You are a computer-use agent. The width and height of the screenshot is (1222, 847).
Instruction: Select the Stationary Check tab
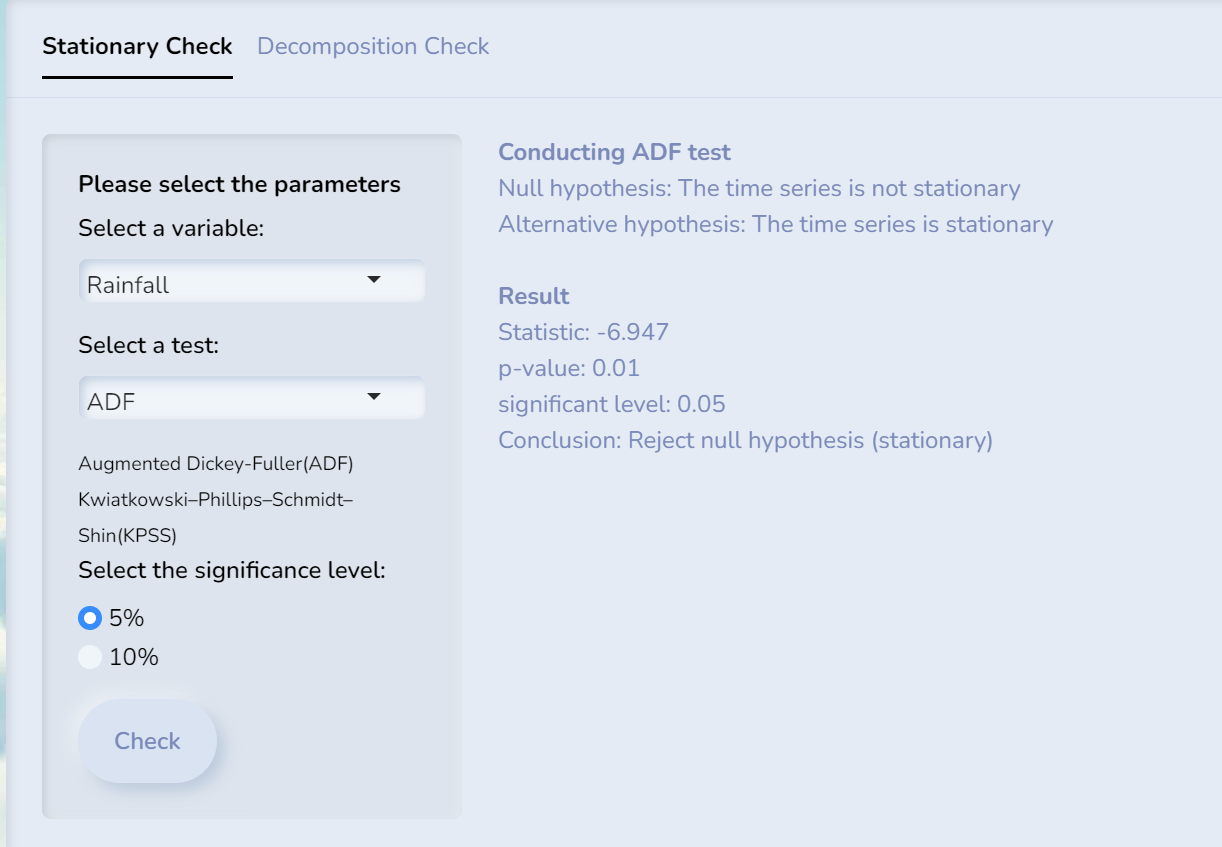click(x=137, y=47)
